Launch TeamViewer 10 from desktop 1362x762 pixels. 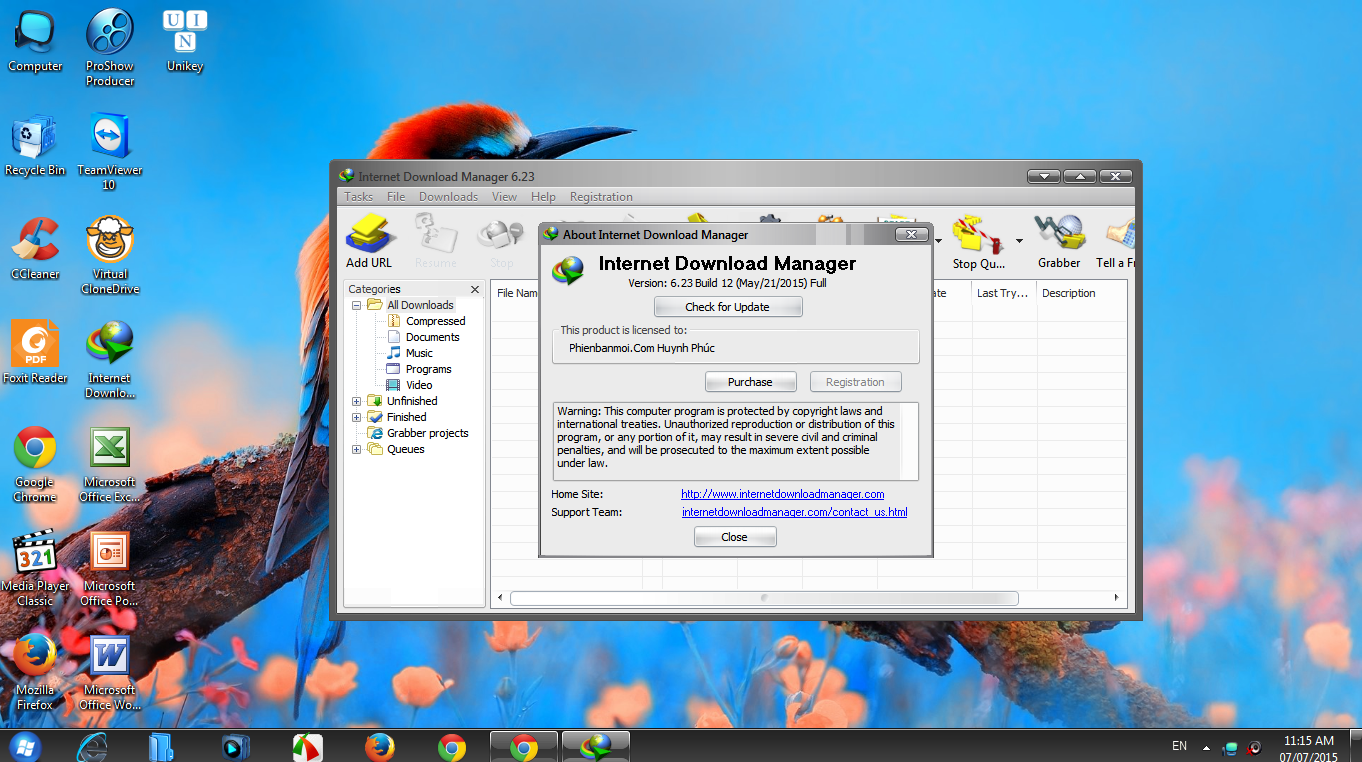coord(110,152)
